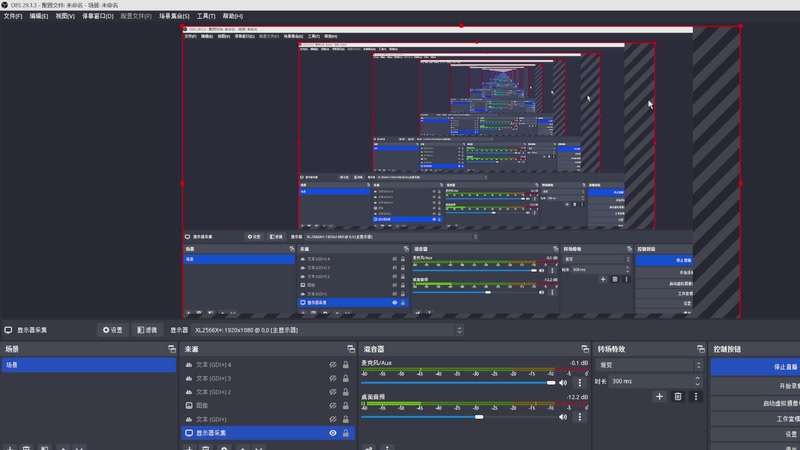Viewport: 800px width, 450px height.
Task: Click the 停止直播 button
Action: [x=755, y=367]
